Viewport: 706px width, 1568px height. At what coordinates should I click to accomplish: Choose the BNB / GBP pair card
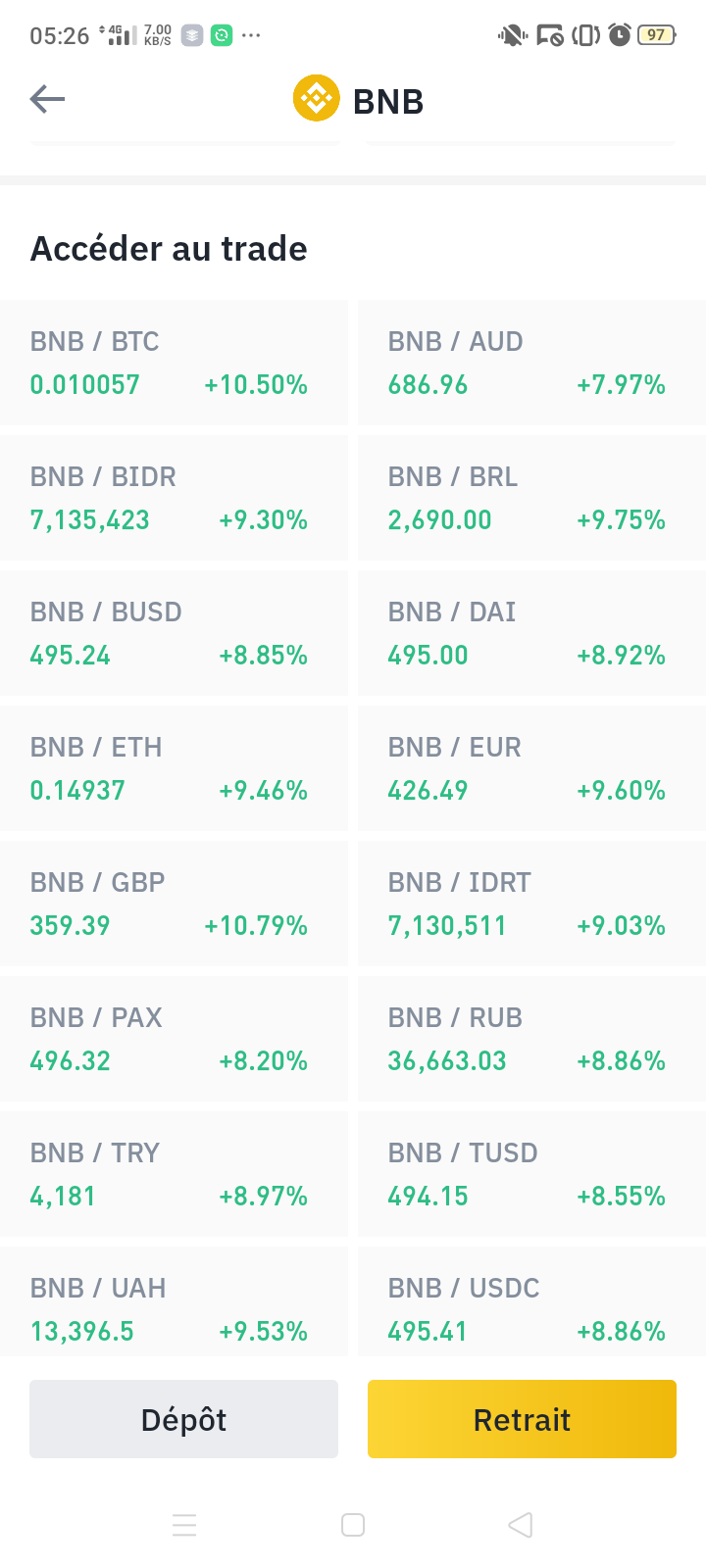click(x=174, y=904)
